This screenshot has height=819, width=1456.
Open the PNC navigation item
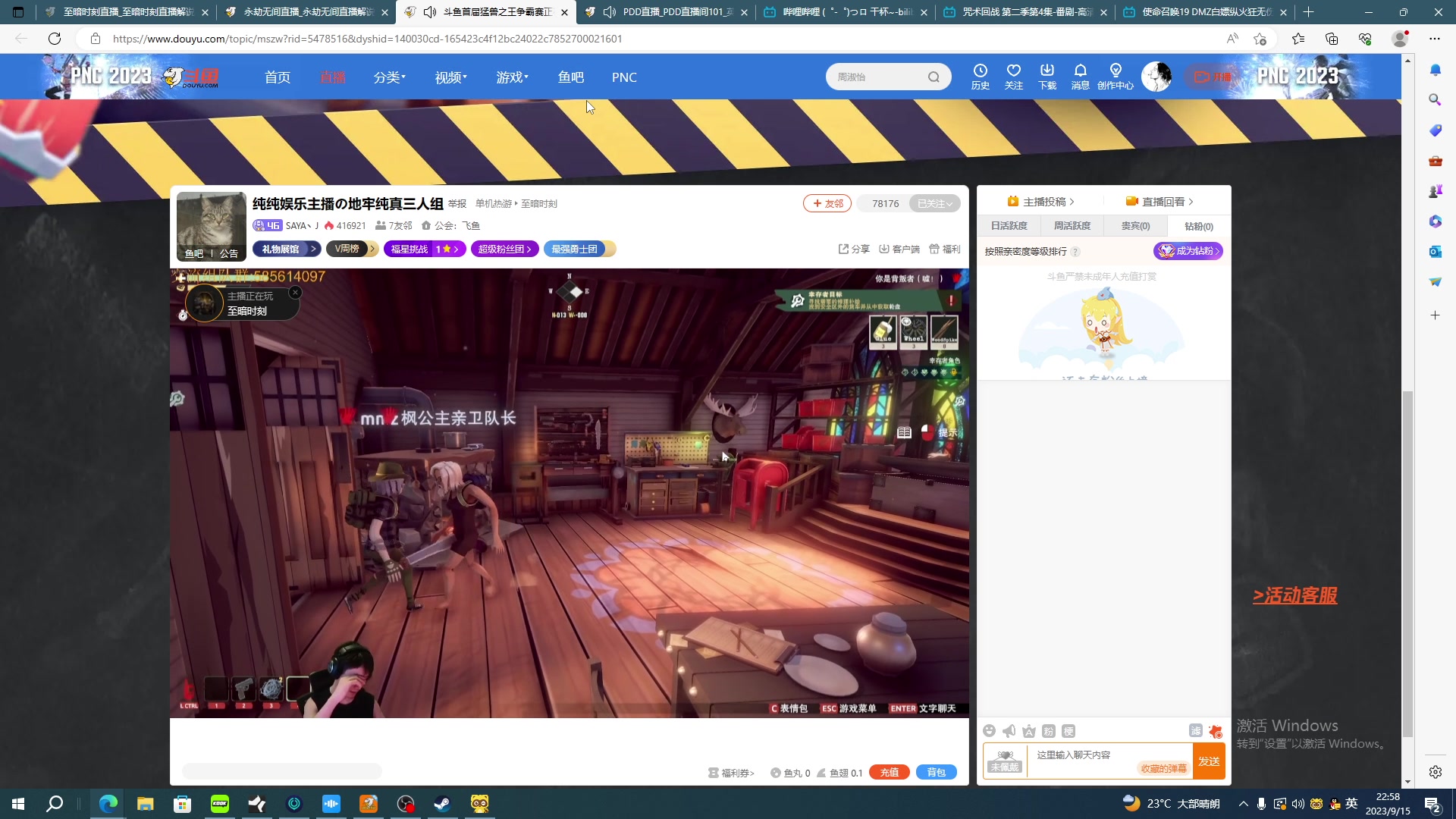coord(624,77)
